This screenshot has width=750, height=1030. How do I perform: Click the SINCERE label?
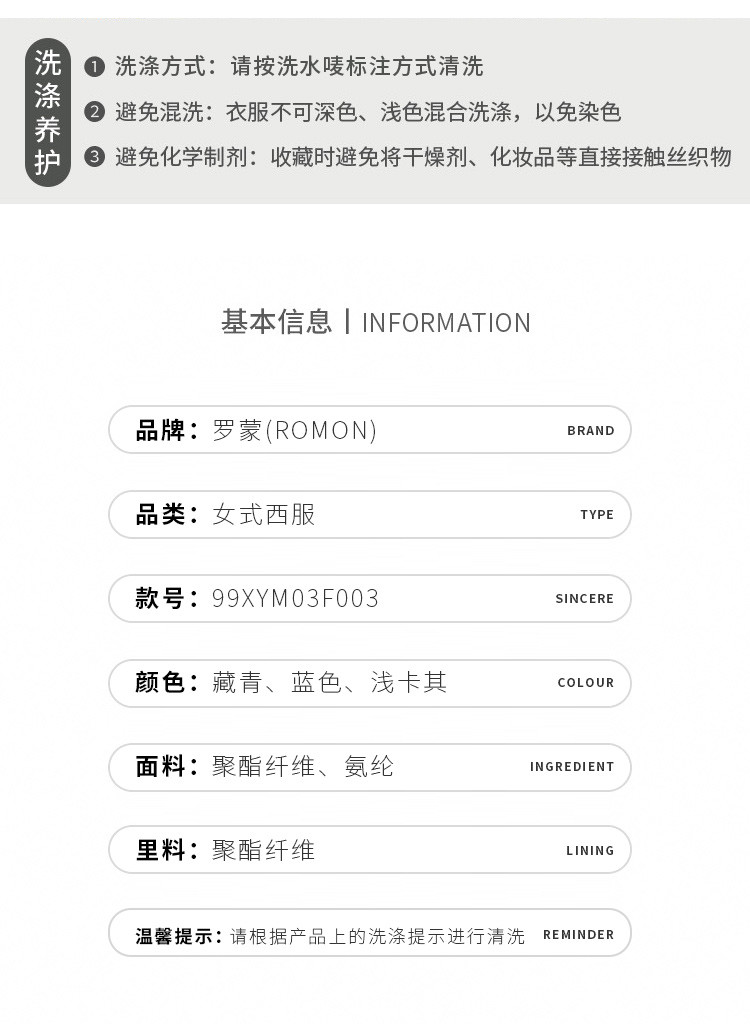[584, 599]
